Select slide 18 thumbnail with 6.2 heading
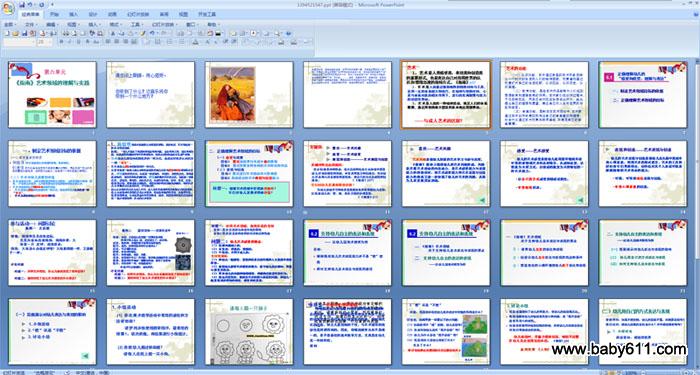This screenshot has width=700, height=375. (348, 252)
